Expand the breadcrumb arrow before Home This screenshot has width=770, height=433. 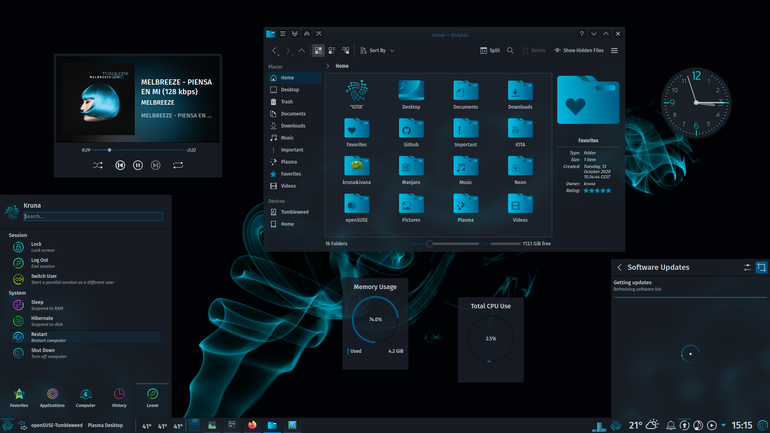pos(328,66)
